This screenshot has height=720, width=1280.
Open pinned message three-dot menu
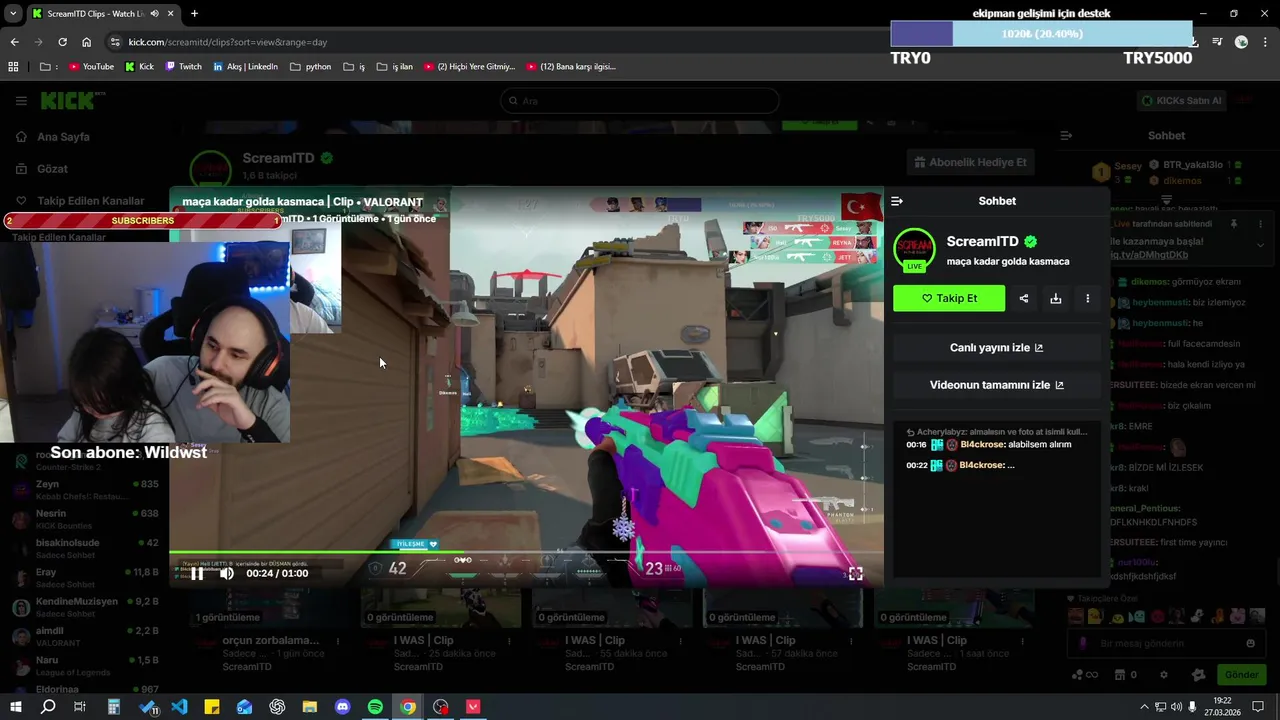point(1260,224)
